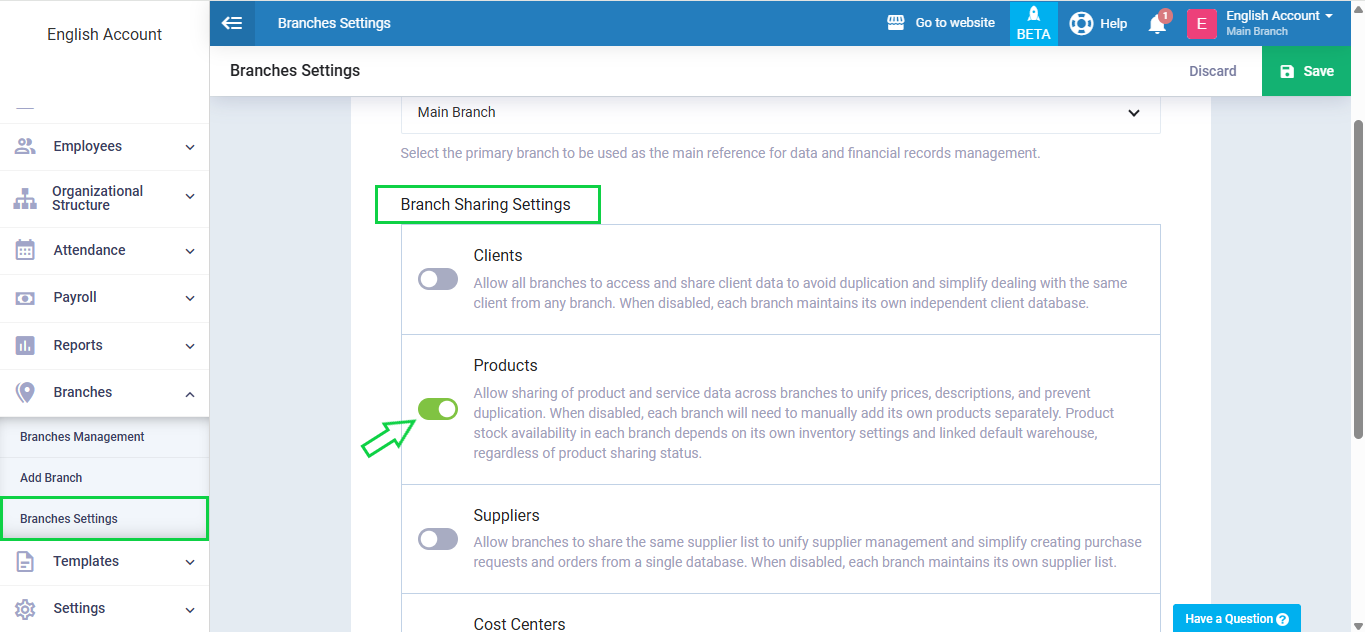The width and height of the screenshot is (1365, 632).
Task: Click the Reports chart icon
Action: tap(25, 345)
